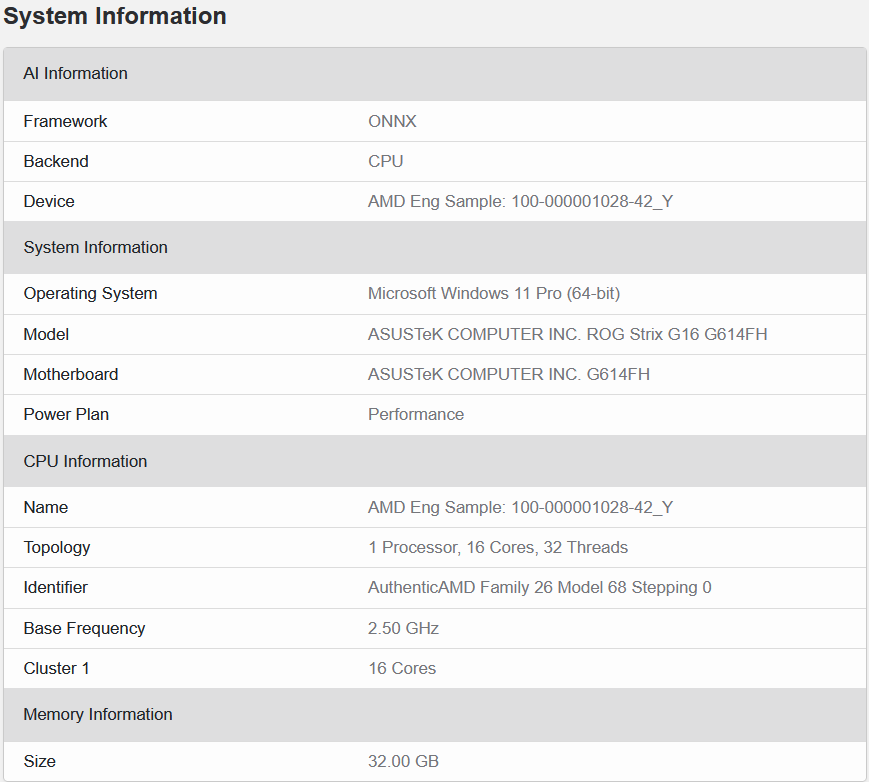869x782 pixels.
Task: Click the System Information page heading
Action: tap(115, 17)
